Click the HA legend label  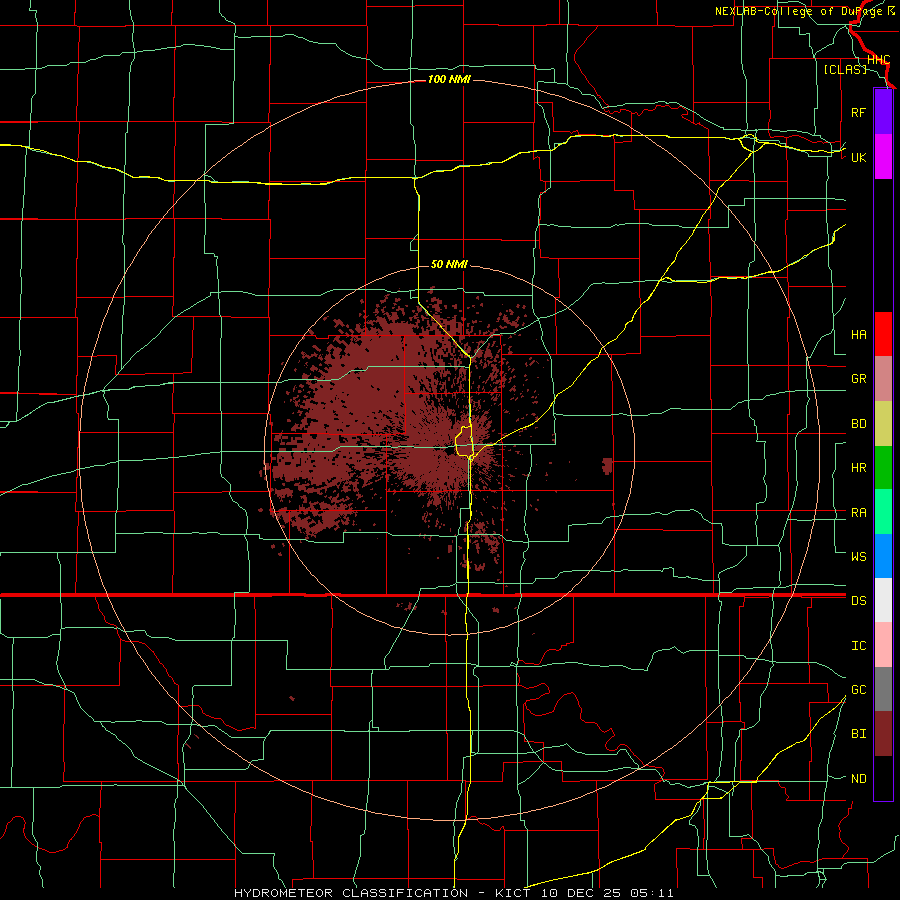click(x=858, y=335)
